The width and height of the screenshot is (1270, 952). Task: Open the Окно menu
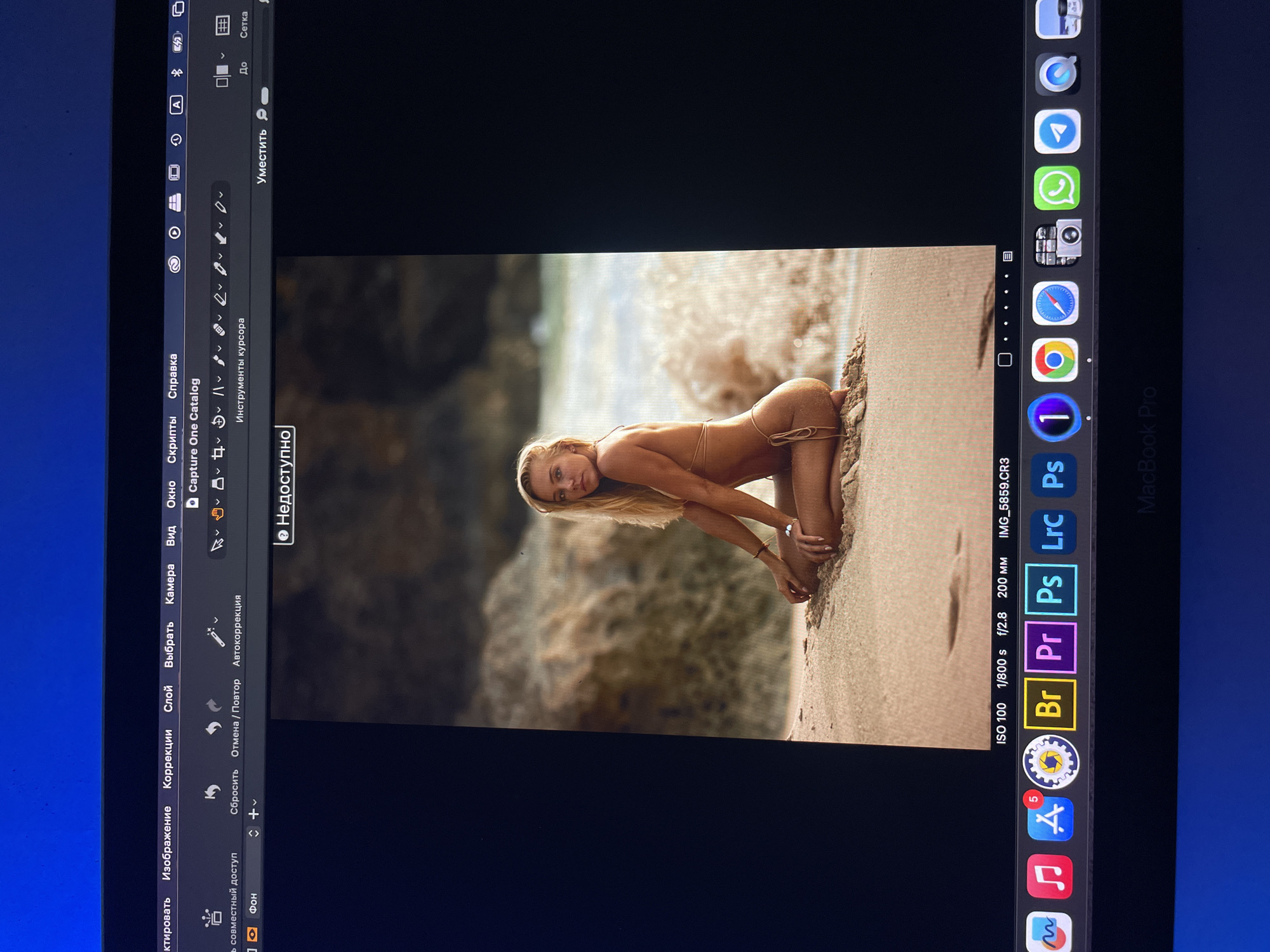tap(171, 495)
